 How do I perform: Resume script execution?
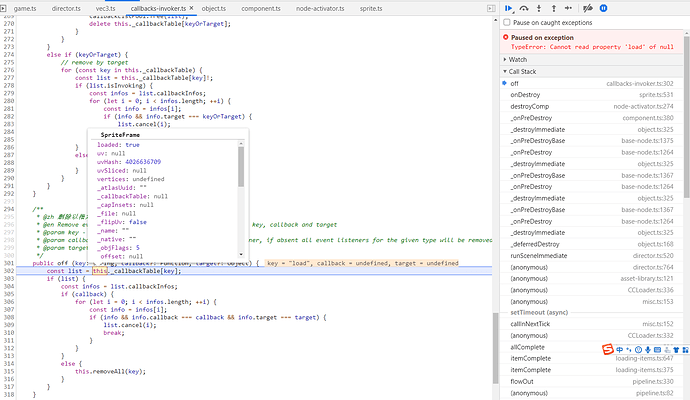509,8
